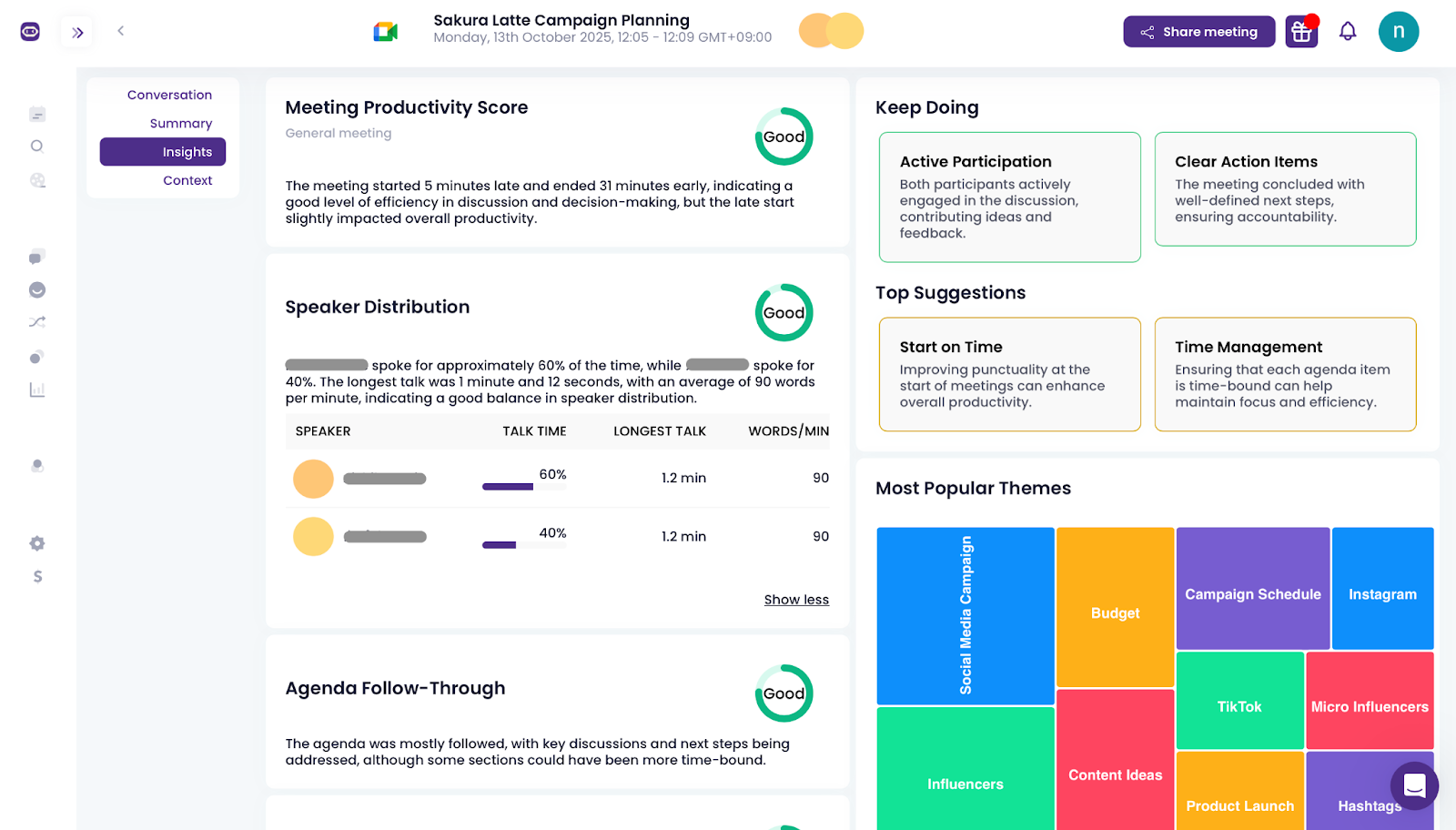Open the floating chat widget

(x=1414, y=785)
